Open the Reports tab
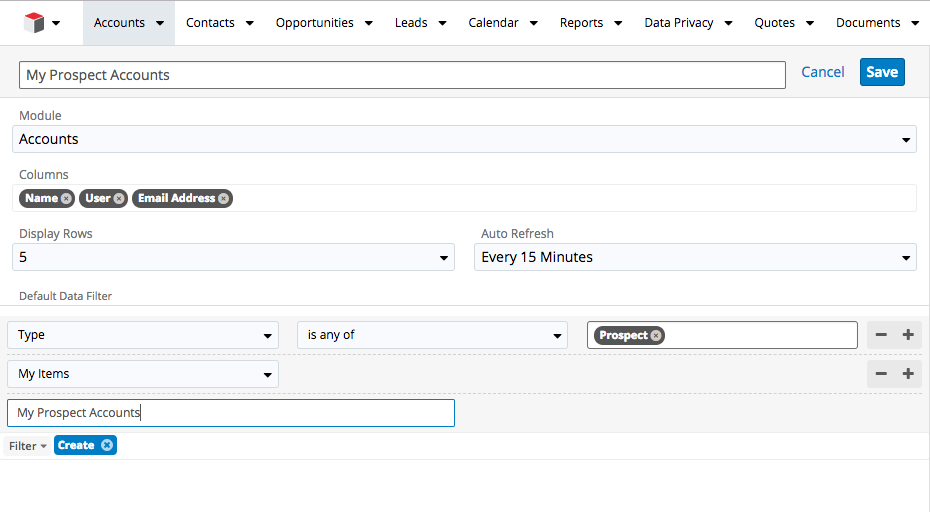 [581, 23]
